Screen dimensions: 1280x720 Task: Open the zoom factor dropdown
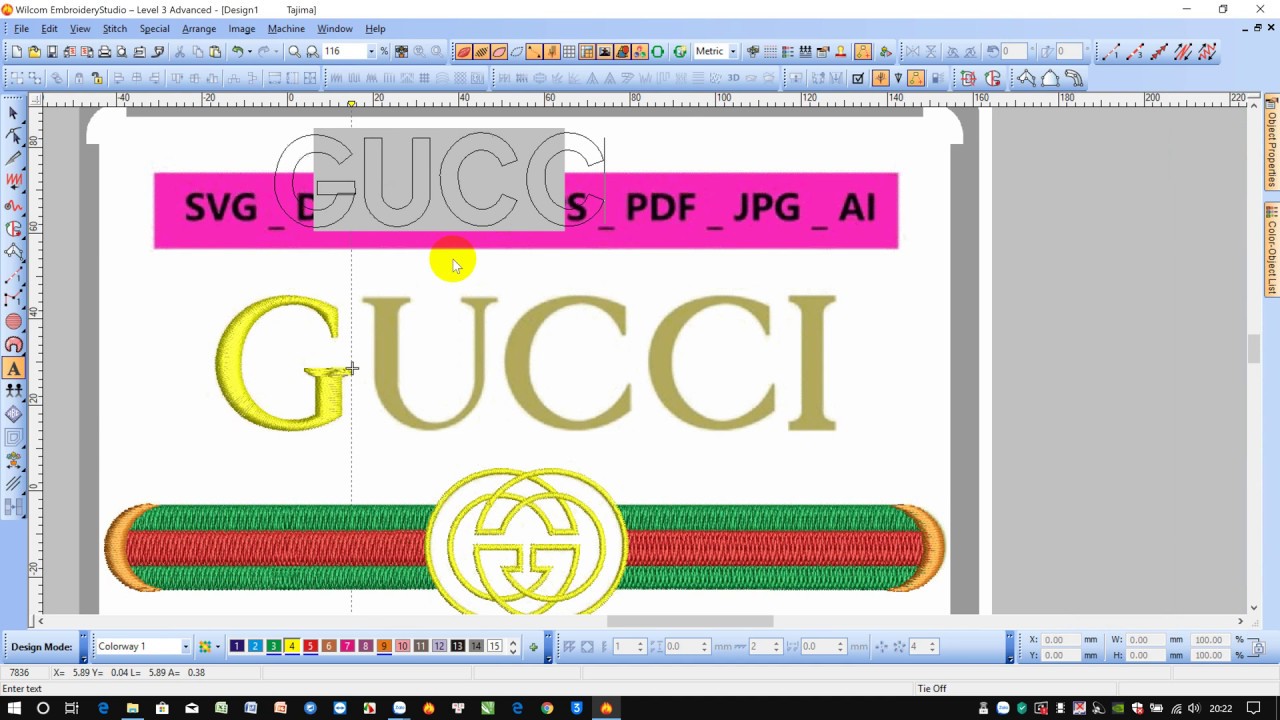click(x=371, y=52)
